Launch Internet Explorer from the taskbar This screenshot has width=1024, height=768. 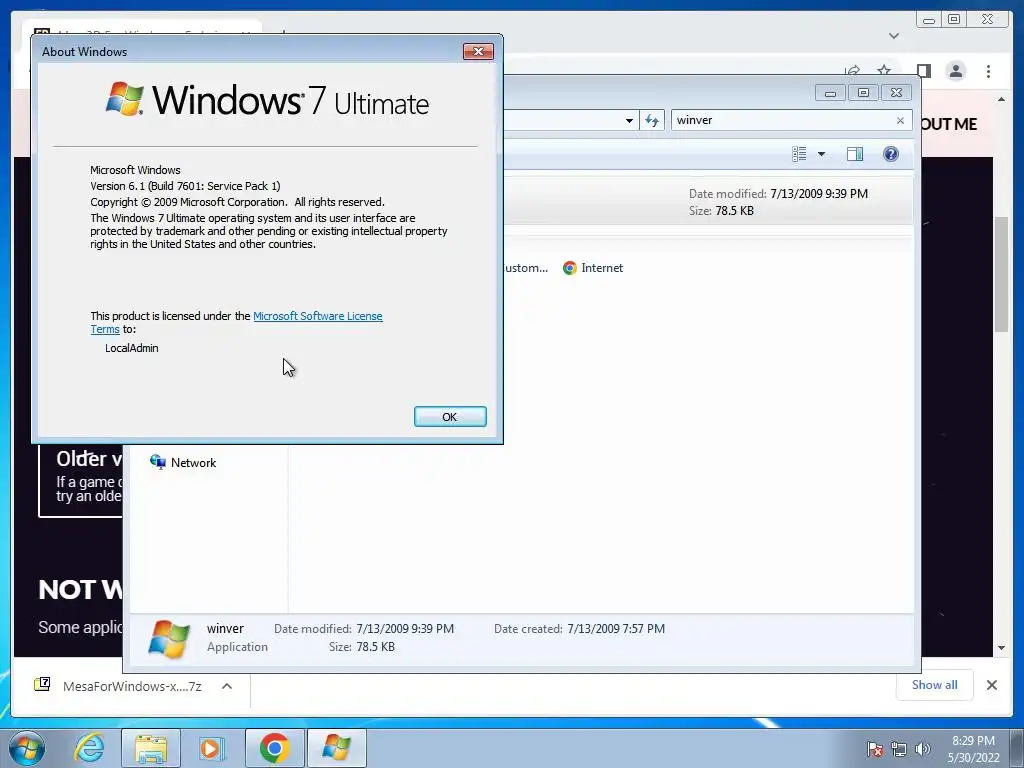pyautogui.click(x=89, y=748)
